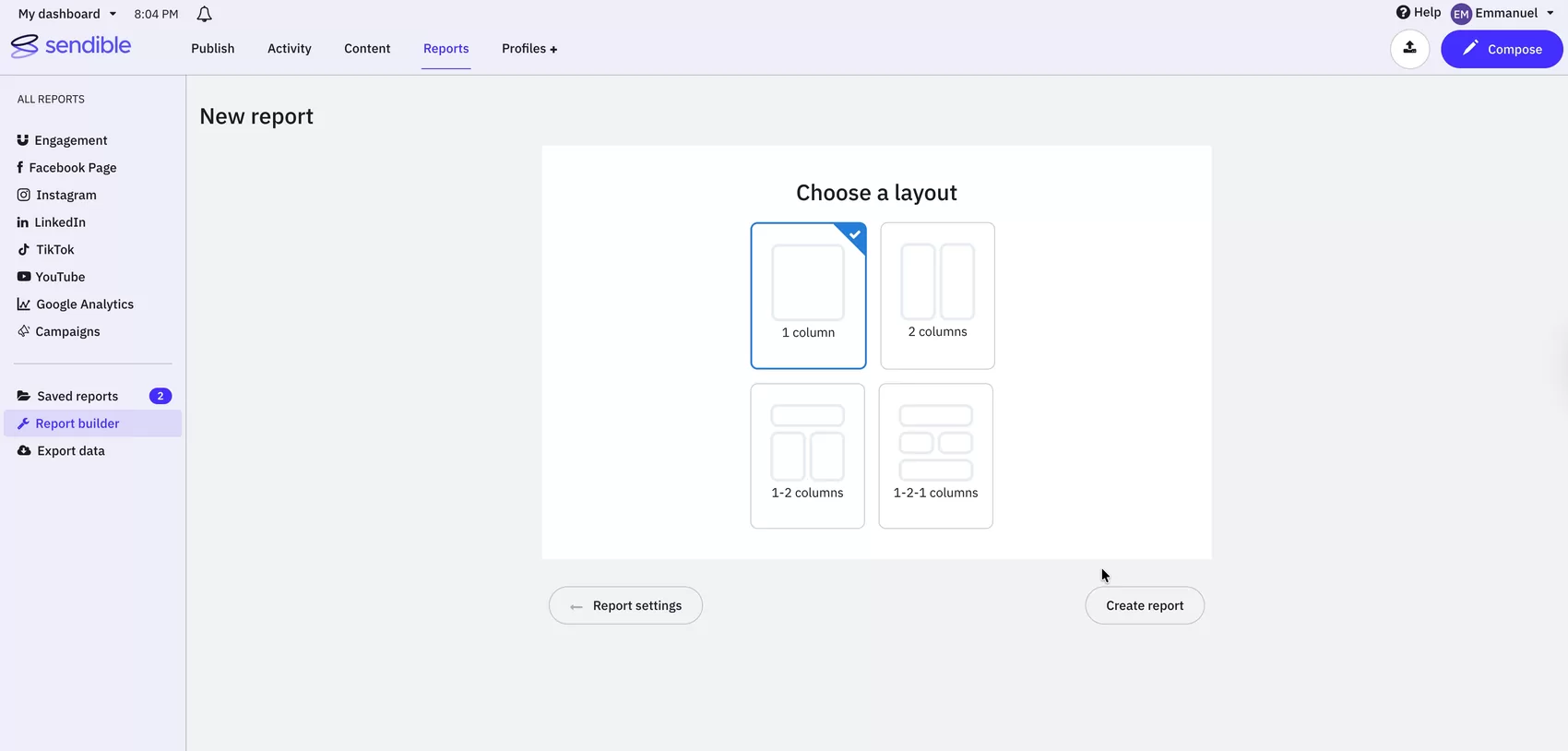Click the Saved reports count badge

tap(160, 396)
